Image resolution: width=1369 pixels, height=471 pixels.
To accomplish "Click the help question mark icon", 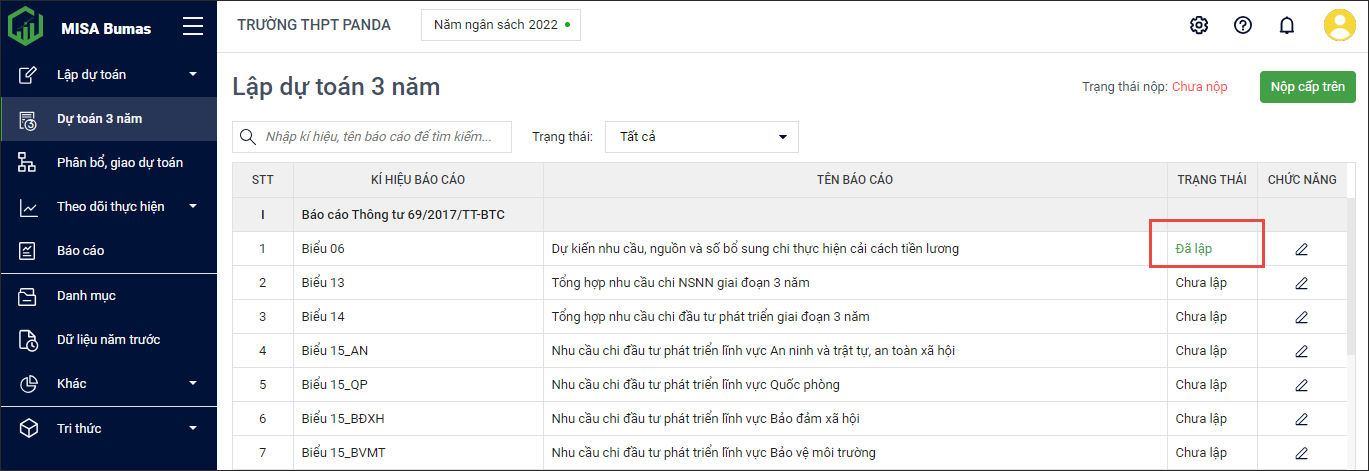I will [x=1243, y=26].
